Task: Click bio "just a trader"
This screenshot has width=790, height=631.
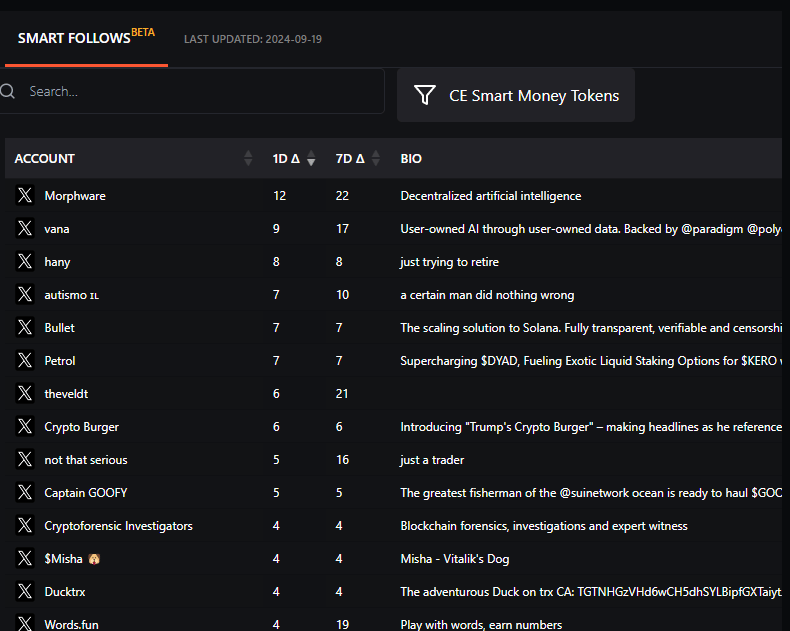Action: pos(432,460)
